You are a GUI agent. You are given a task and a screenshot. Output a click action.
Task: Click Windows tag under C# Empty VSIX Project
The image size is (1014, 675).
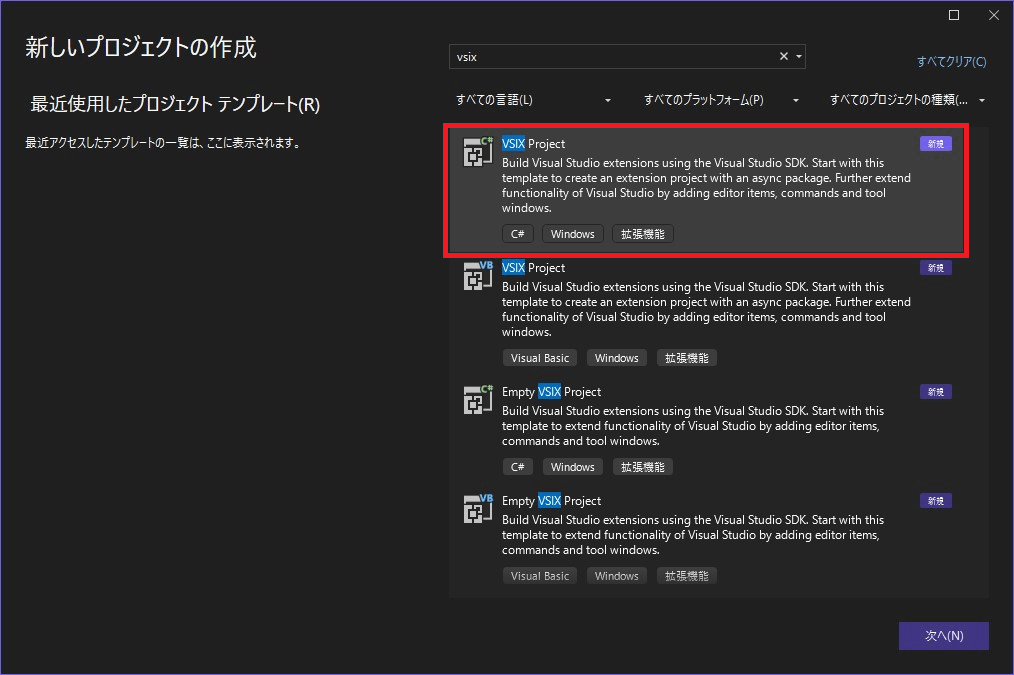tap(572, 467)
